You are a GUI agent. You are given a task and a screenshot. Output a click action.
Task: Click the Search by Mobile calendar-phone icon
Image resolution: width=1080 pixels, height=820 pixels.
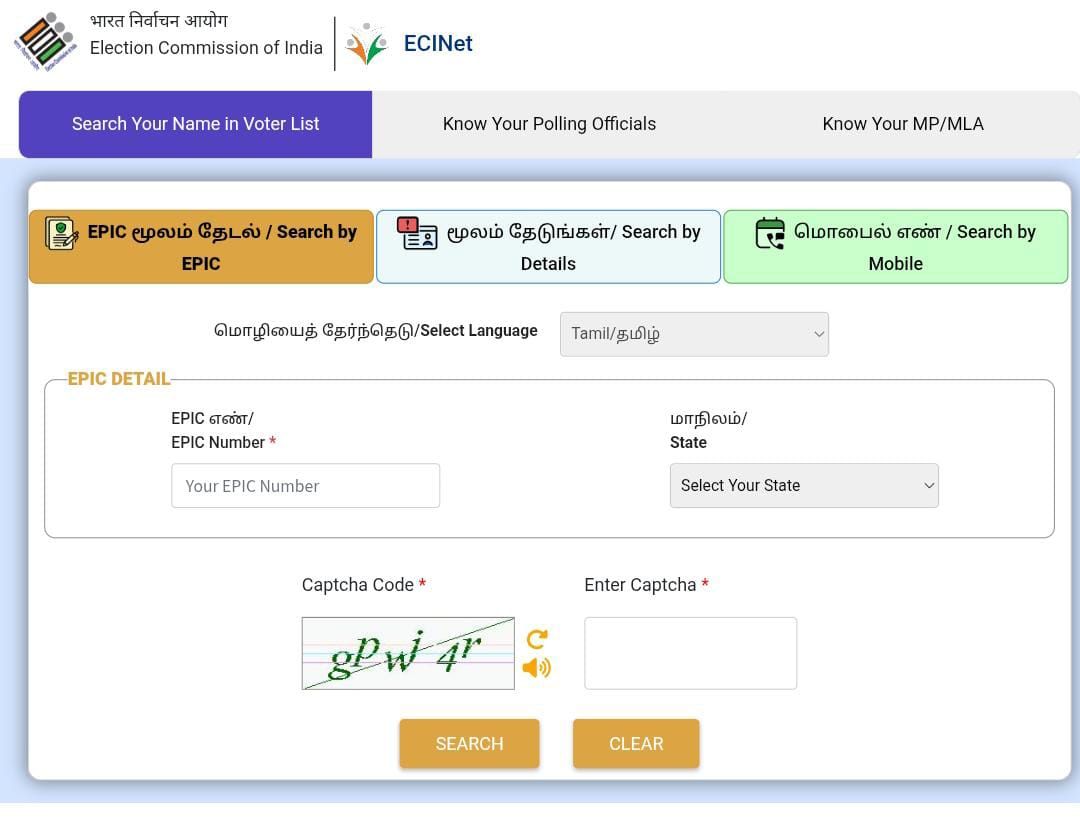770,233
